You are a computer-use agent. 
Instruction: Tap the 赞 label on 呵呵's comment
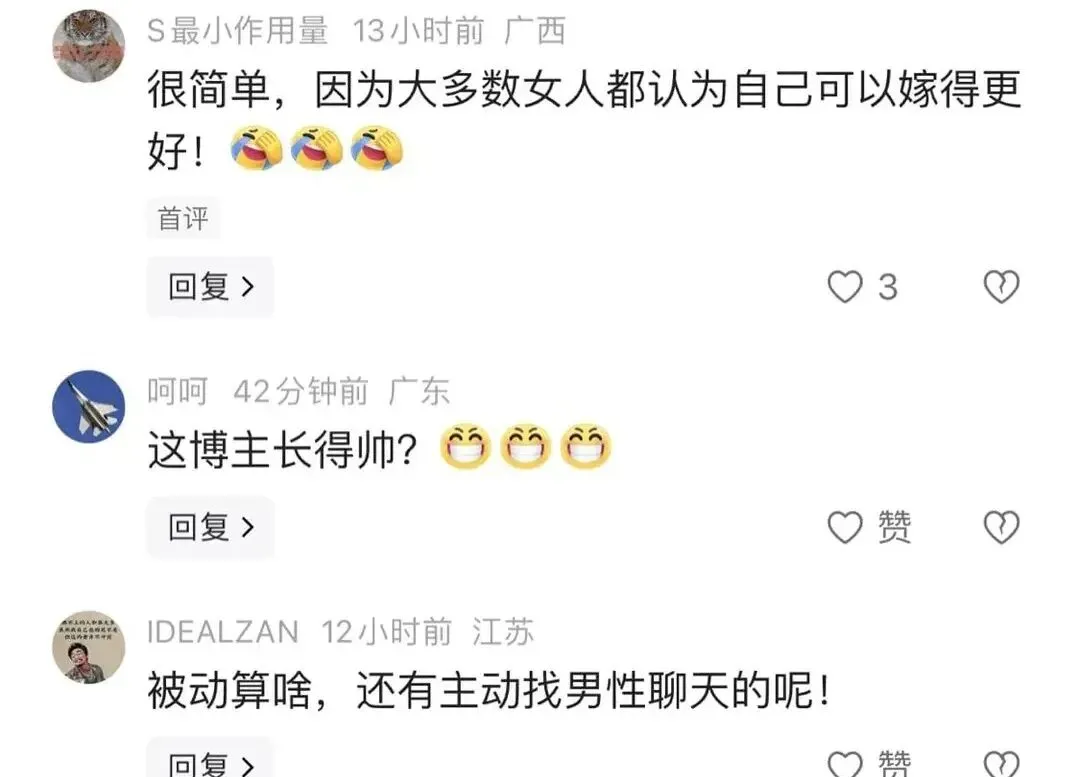(x=894, y=528)
